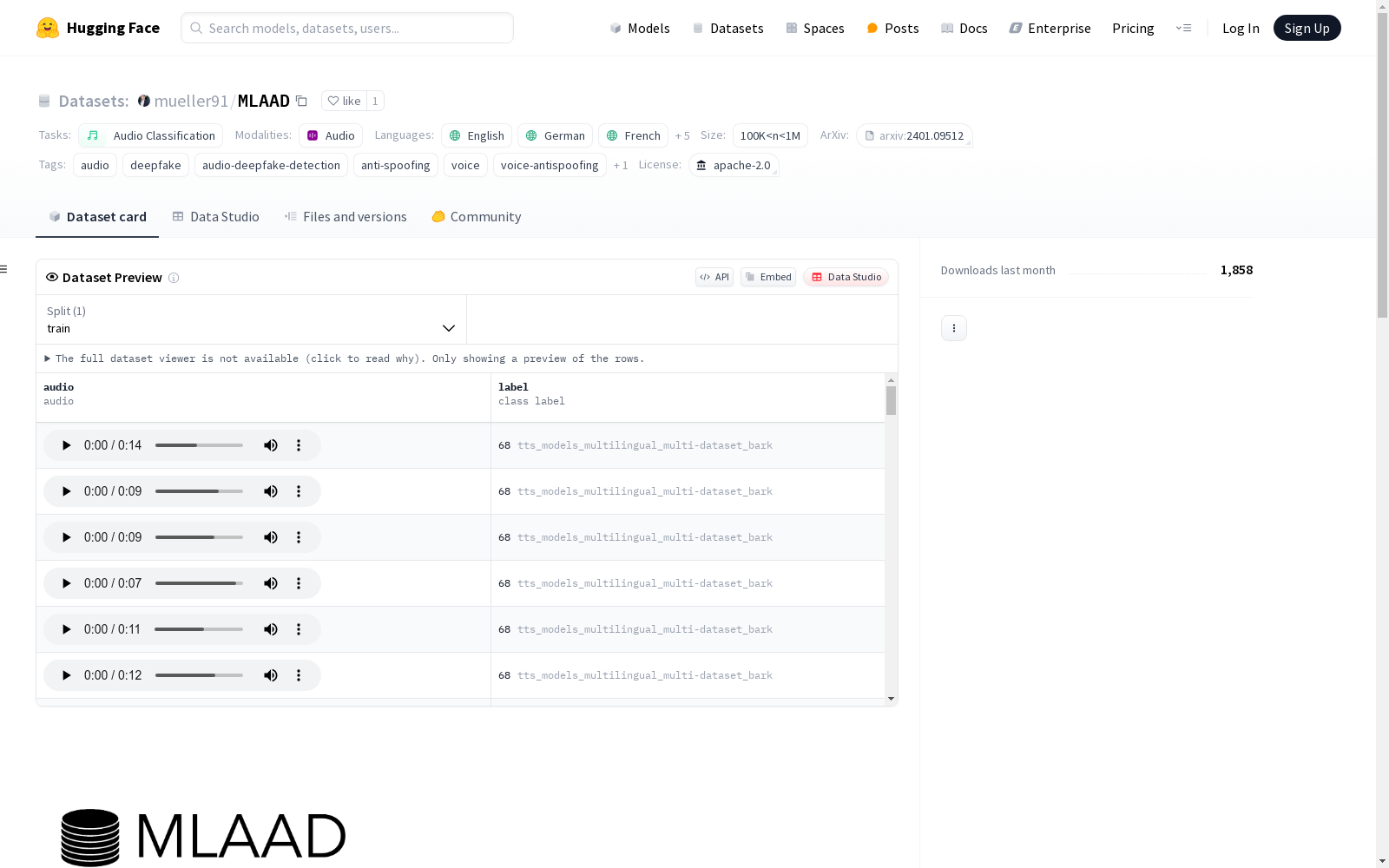Screen dimensions: 1389x868
Task: Expand the +1 more tags
Action: (x=621, y=166)
